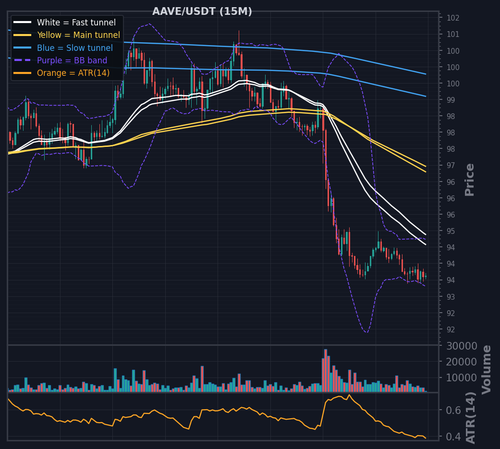Click the 'Volume' axis label
This screenshot has width=500, height=449.
pyautogui.click(x=486, y=369)
